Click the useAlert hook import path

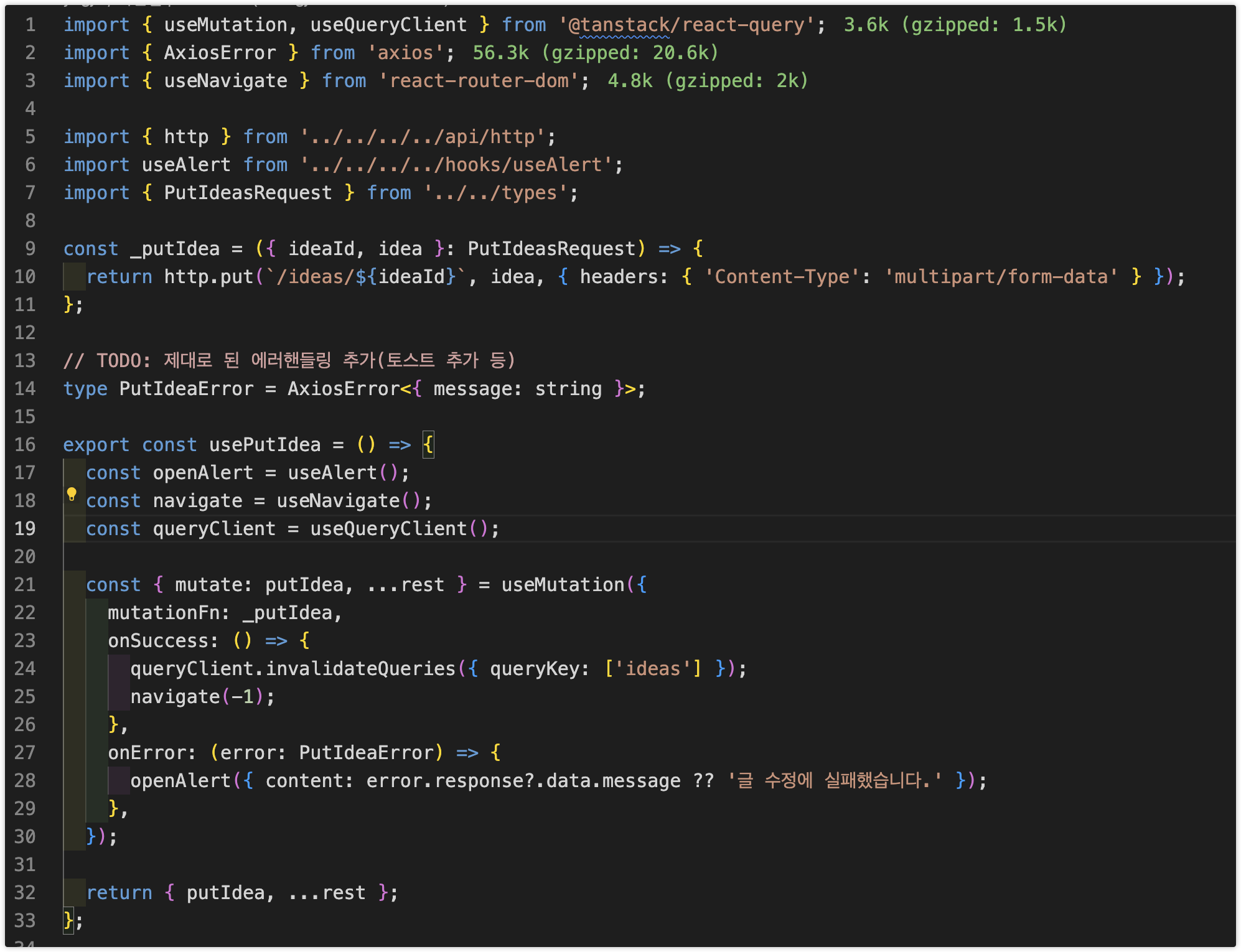(x=456, y=165)
